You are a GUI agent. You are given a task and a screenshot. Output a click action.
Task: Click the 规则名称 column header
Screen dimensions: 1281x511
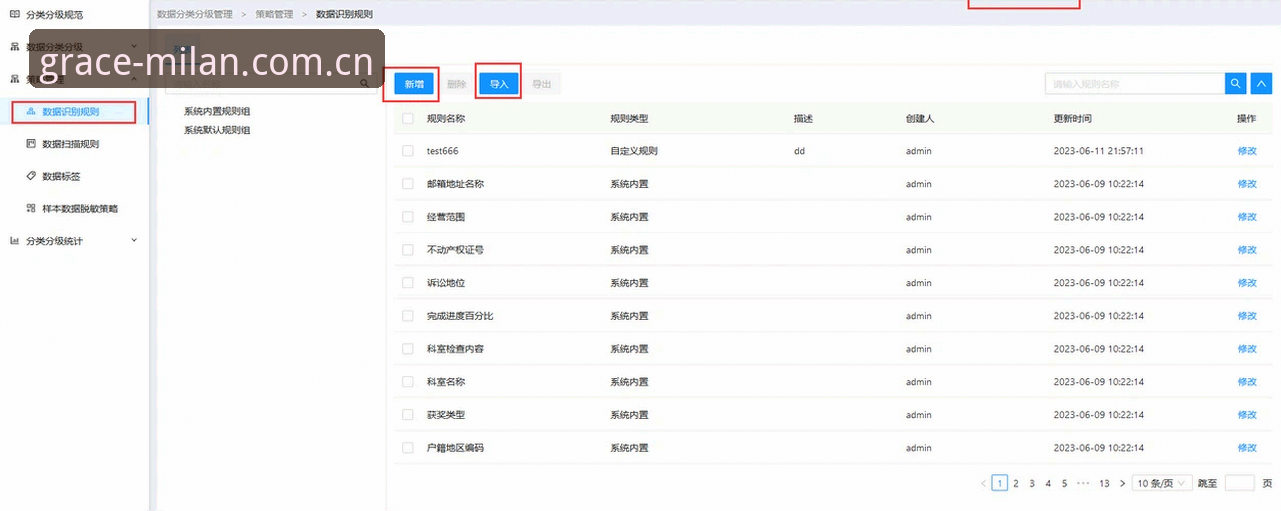446,118
